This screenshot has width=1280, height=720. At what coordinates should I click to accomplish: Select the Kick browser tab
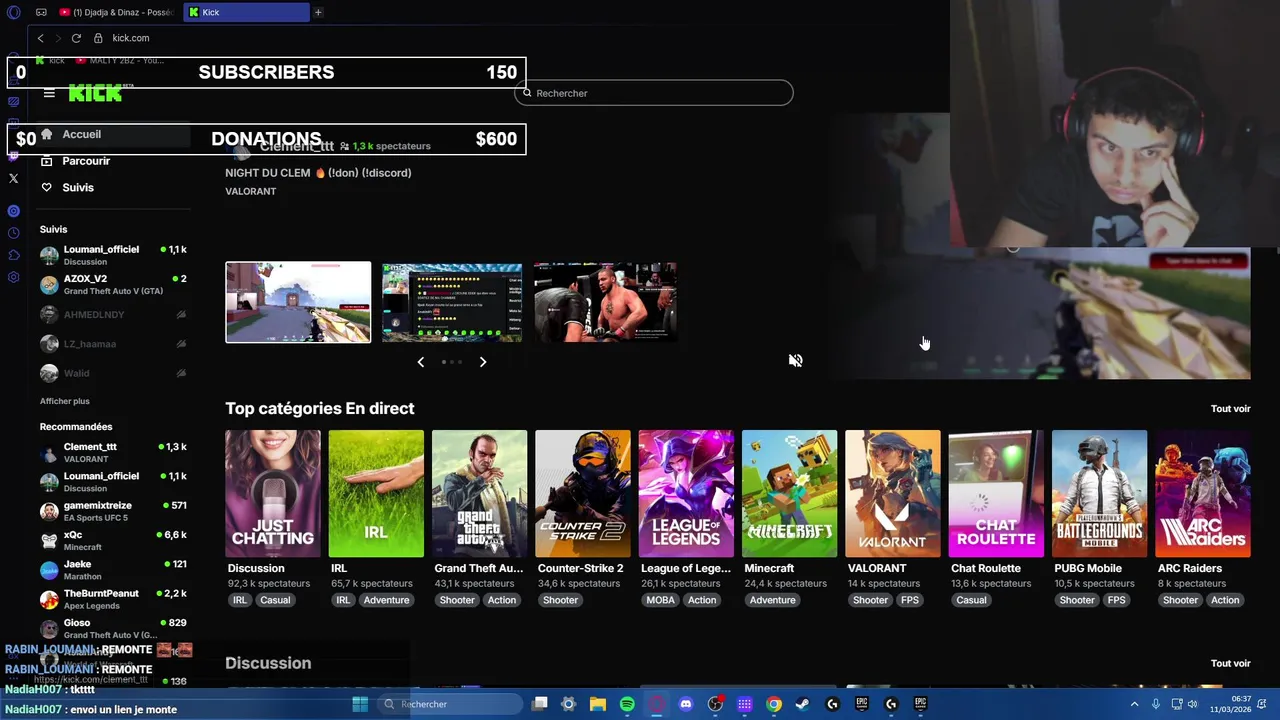click(247, 12)
